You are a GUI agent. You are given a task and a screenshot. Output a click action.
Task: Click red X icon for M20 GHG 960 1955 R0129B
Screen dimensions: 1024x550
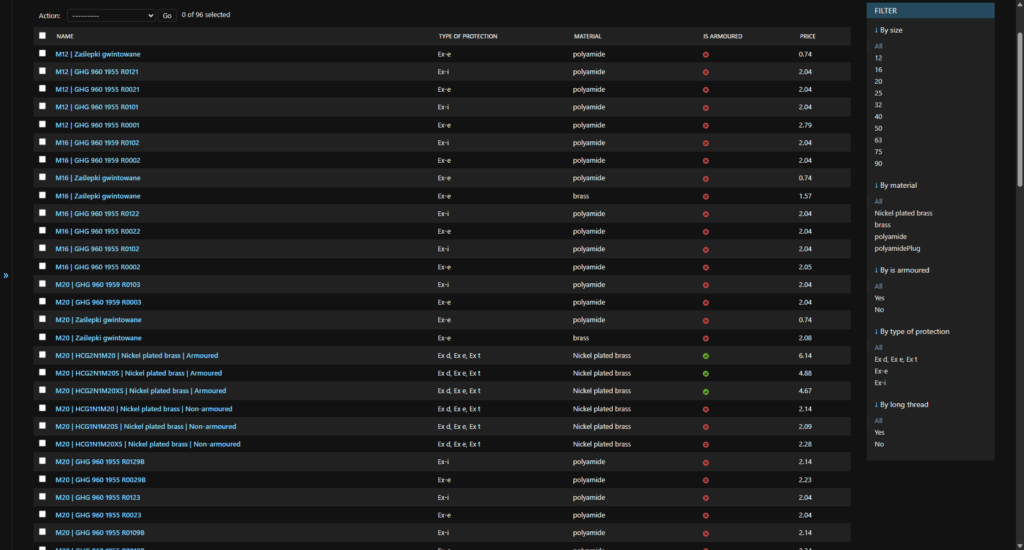[x=706, y=462]
